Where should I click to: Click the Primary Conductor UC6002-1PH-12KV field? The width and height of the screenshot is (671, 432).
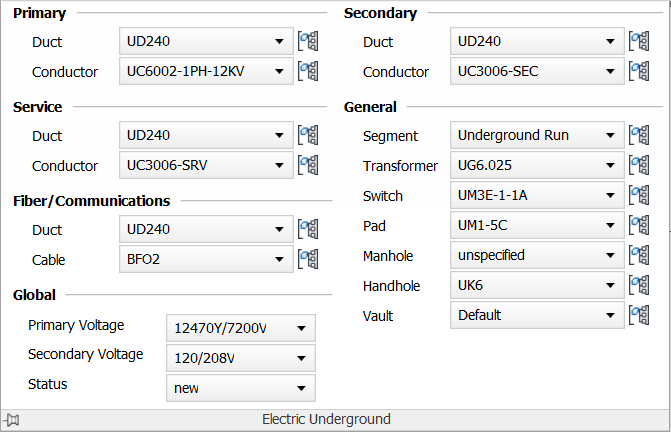196,72
